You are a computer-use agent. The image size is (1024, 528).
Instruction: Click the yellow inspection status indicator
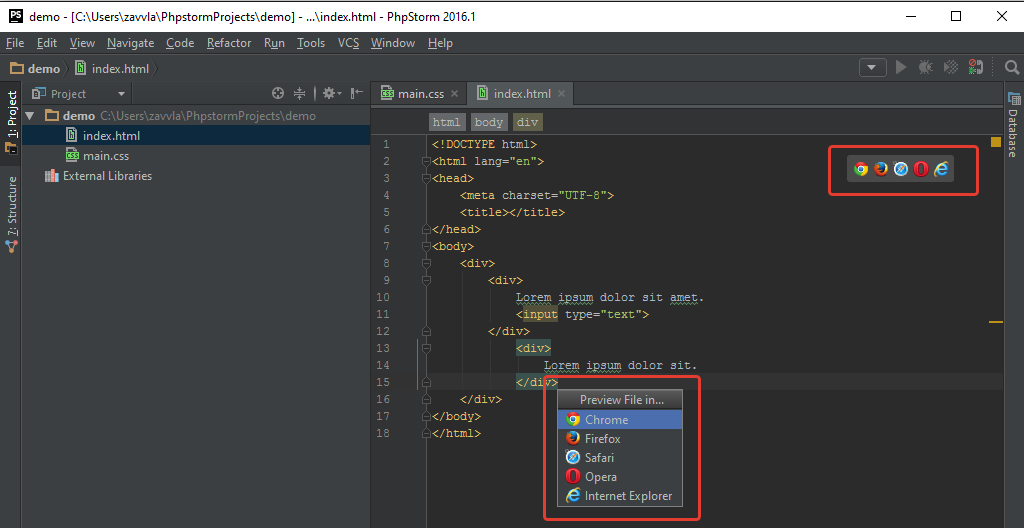point(996,142)
